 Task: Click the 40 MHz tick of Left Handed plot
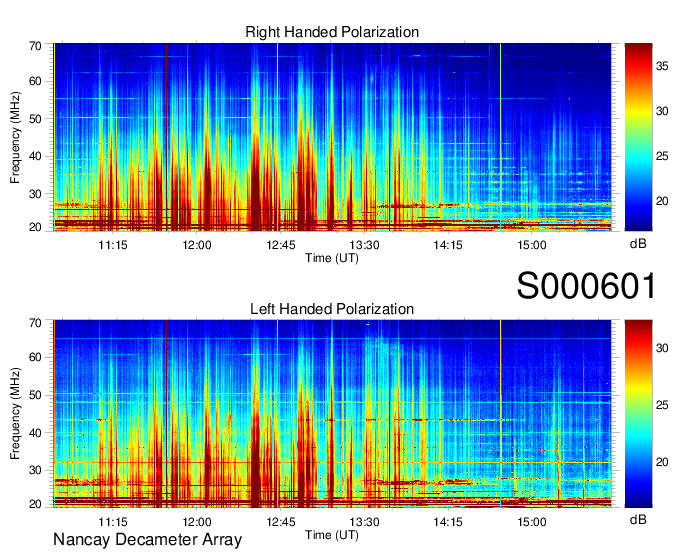(x=35, y=433)
